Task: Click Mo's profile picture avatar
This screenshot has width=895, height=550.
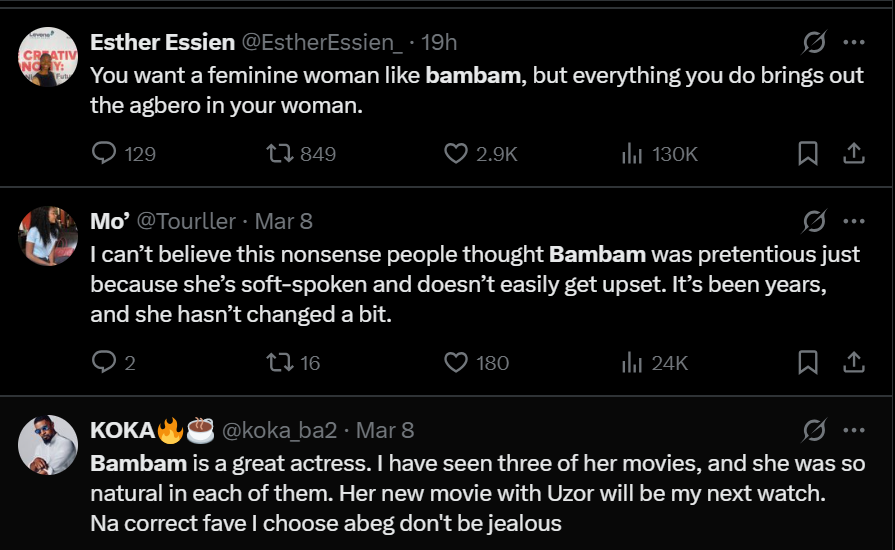Action: pos(48,236)
